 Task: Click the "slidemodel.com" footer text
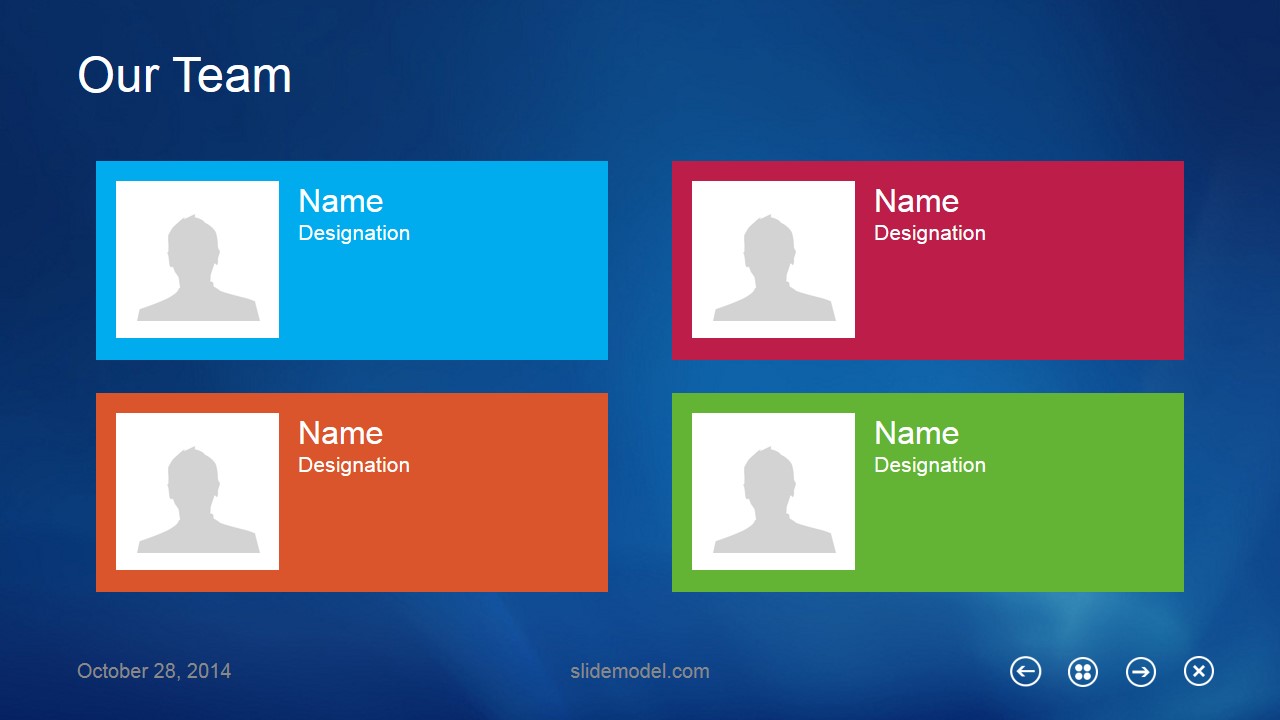(x=640, y=671)
